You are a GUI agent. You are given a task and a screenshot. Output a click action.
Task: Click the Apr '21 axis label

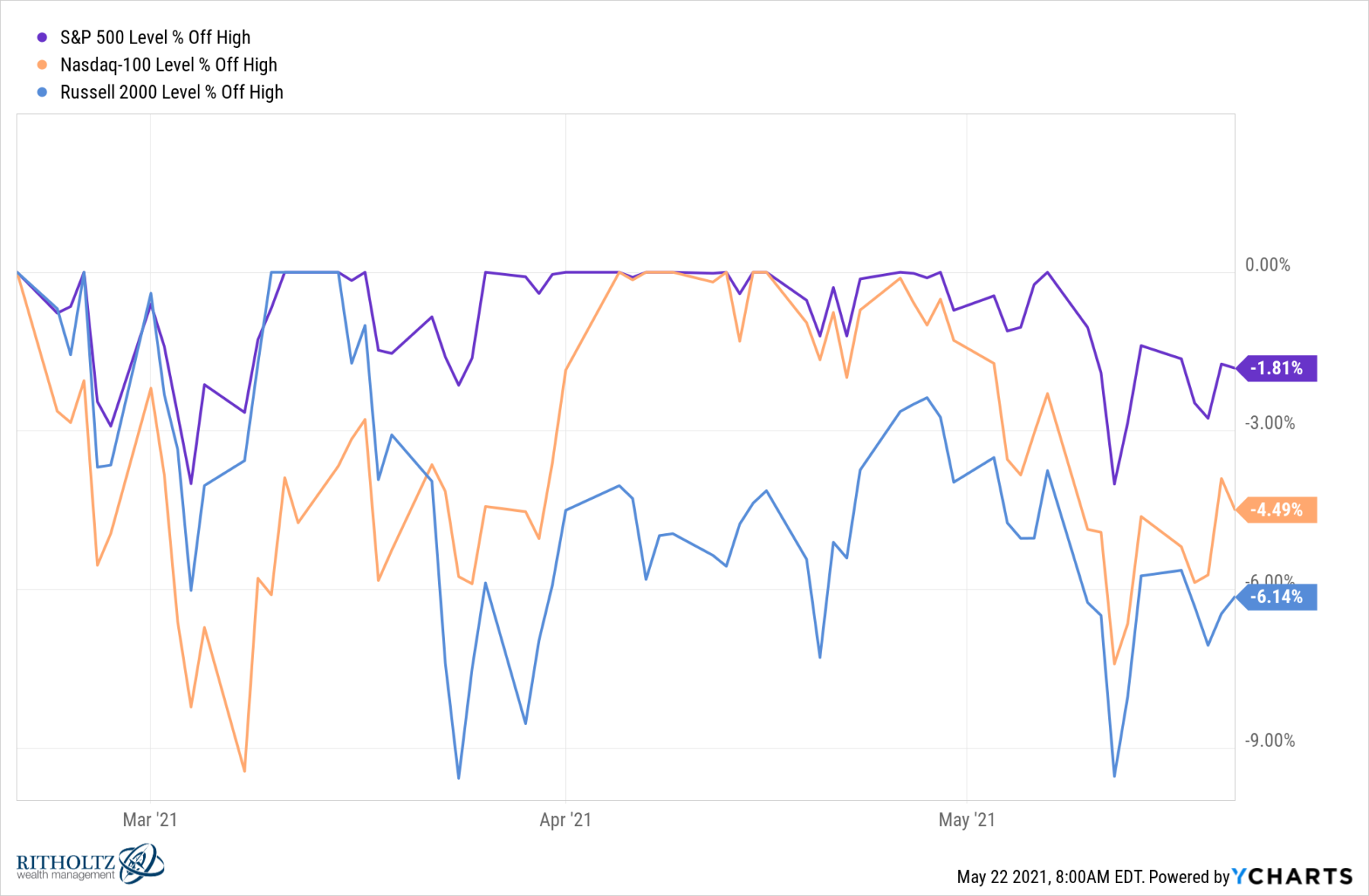[x=565, y=820]
